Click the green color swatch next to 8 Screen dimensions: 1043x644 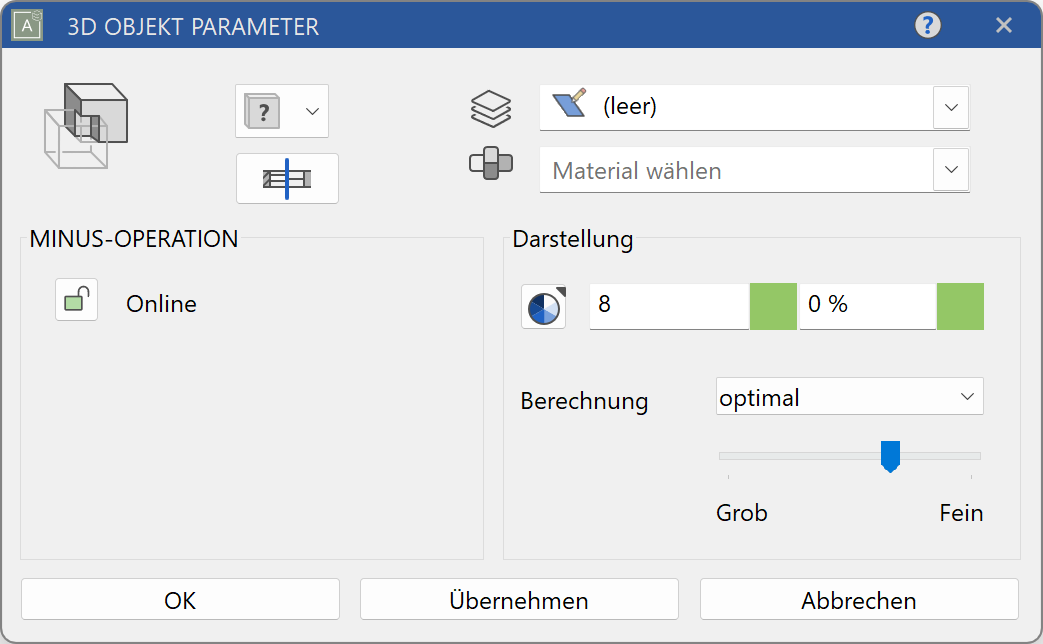772,306
